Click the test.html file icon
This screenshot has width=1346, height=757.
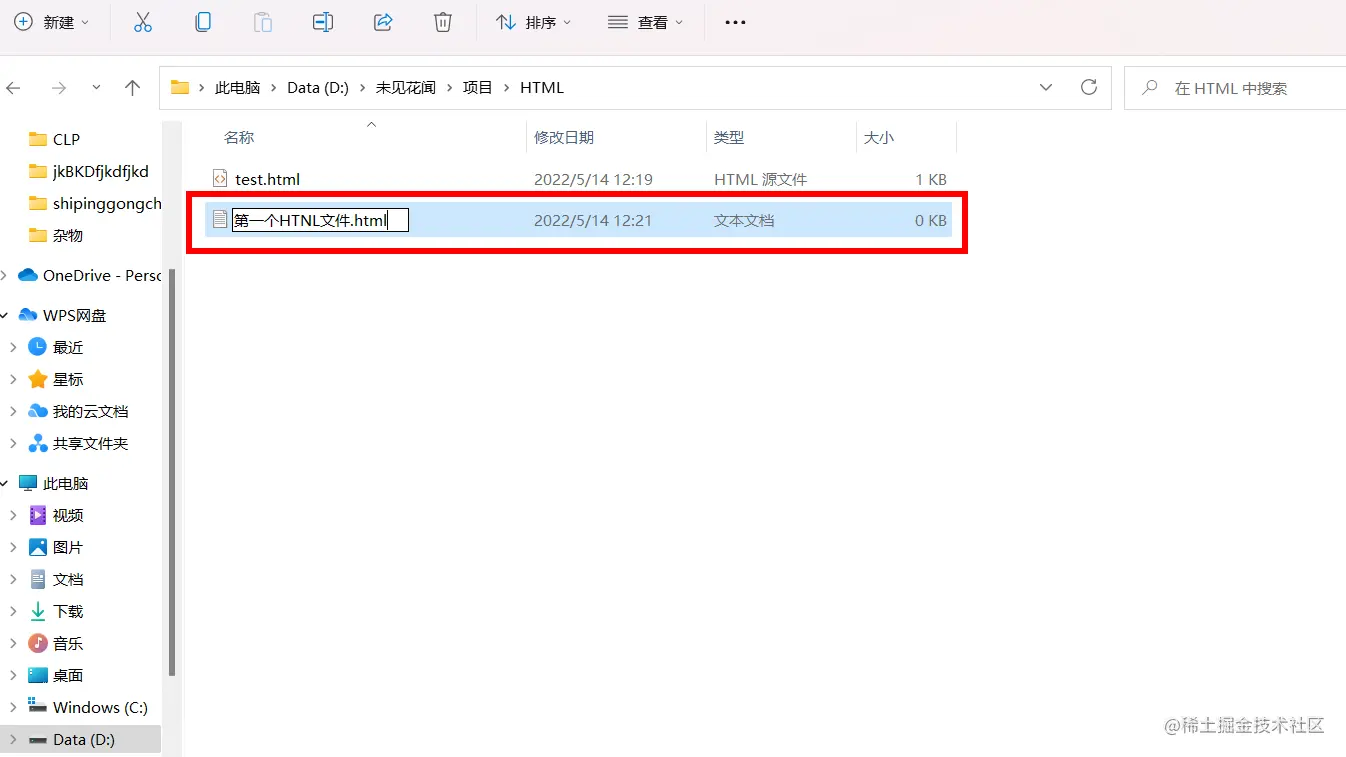tap(220, 179)
